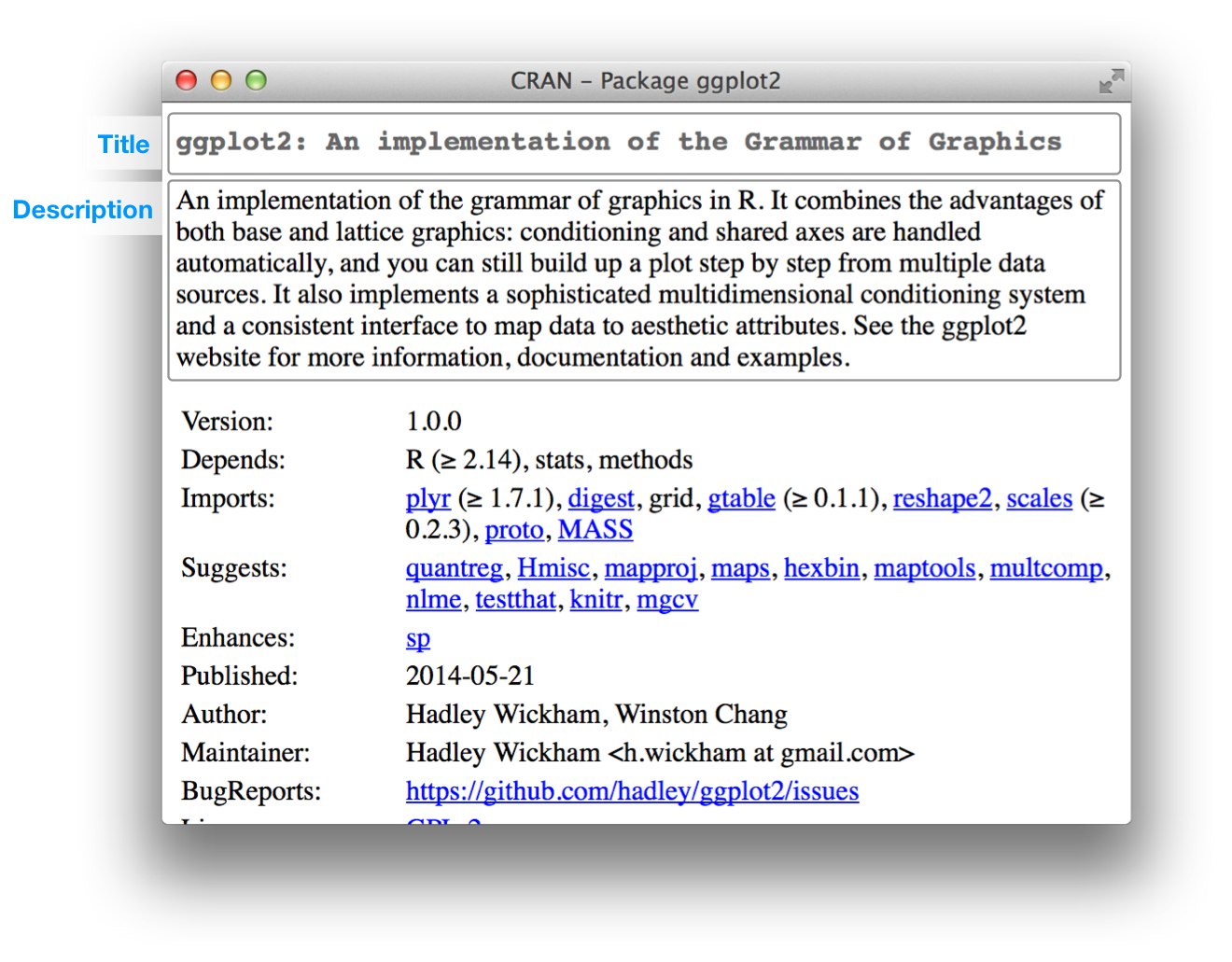Viewport: 1232px width, 962px height.
Task: Open the plyr package link
Action: 428,499
